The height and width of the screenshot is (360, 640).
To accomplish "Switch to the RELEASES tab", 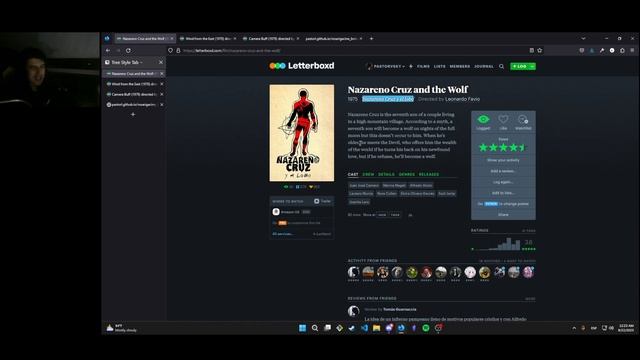I will [x=429, y=174].
